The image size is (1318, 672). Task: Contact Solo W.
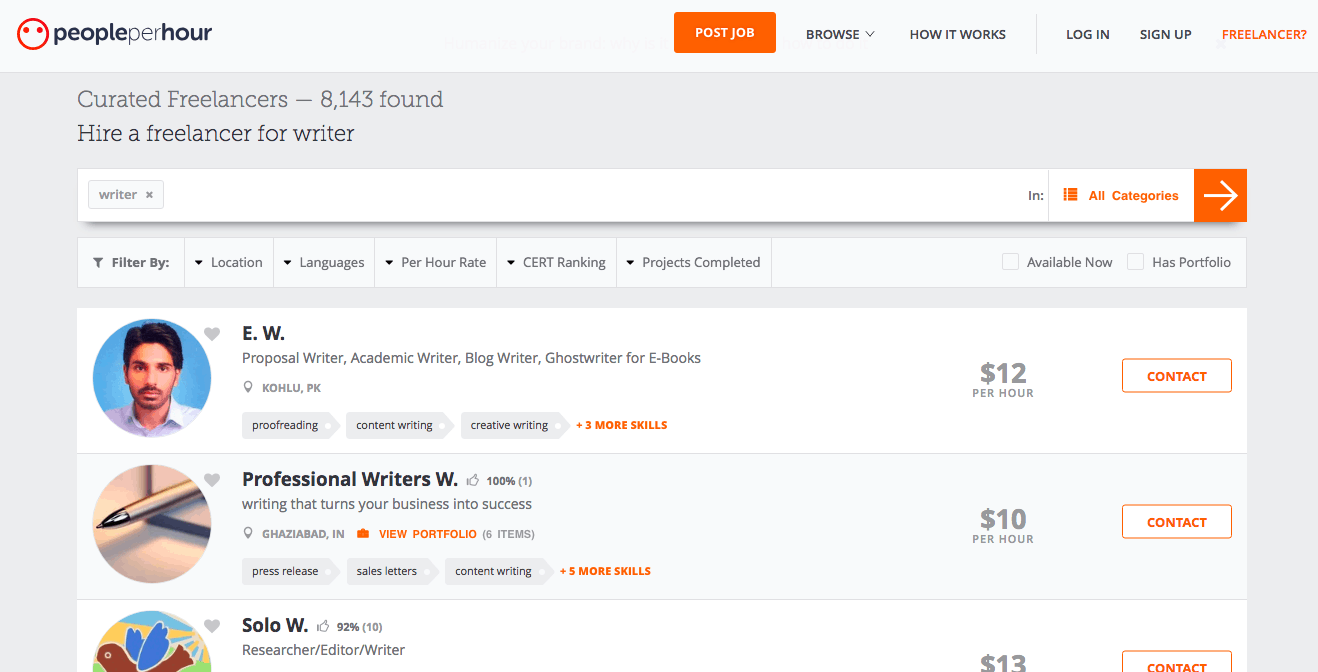pos(1177,664)
